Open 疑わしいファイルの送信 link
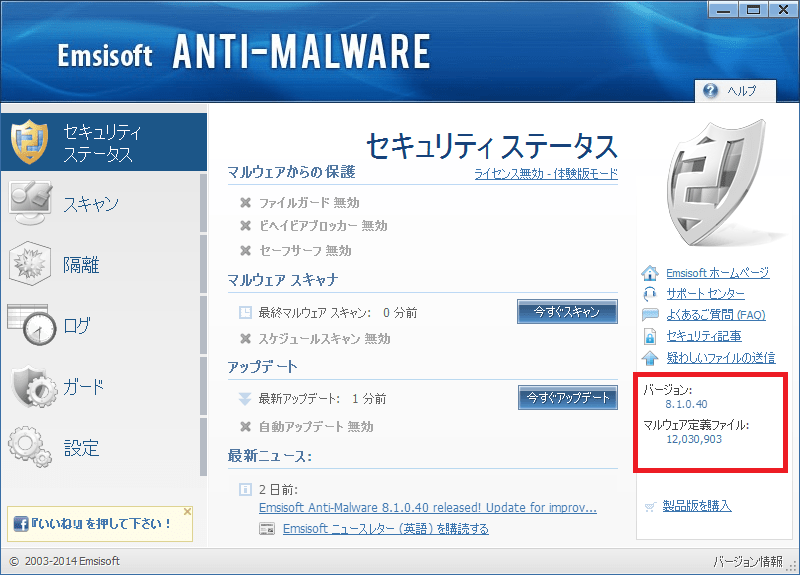 (721, 357)
